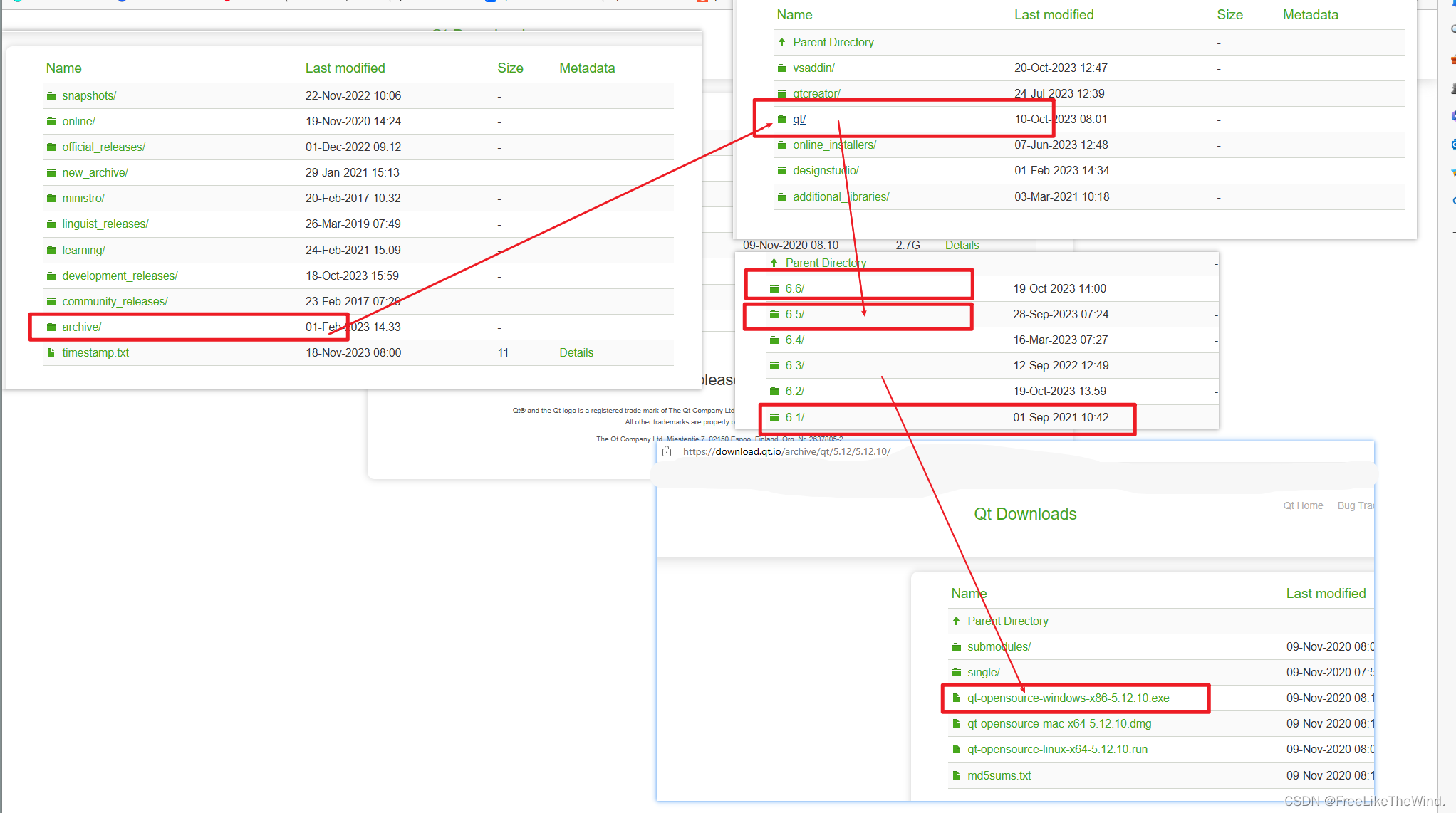Download qt-opensource-mac-x64-5.12.10.dmg

[1059, 724]
